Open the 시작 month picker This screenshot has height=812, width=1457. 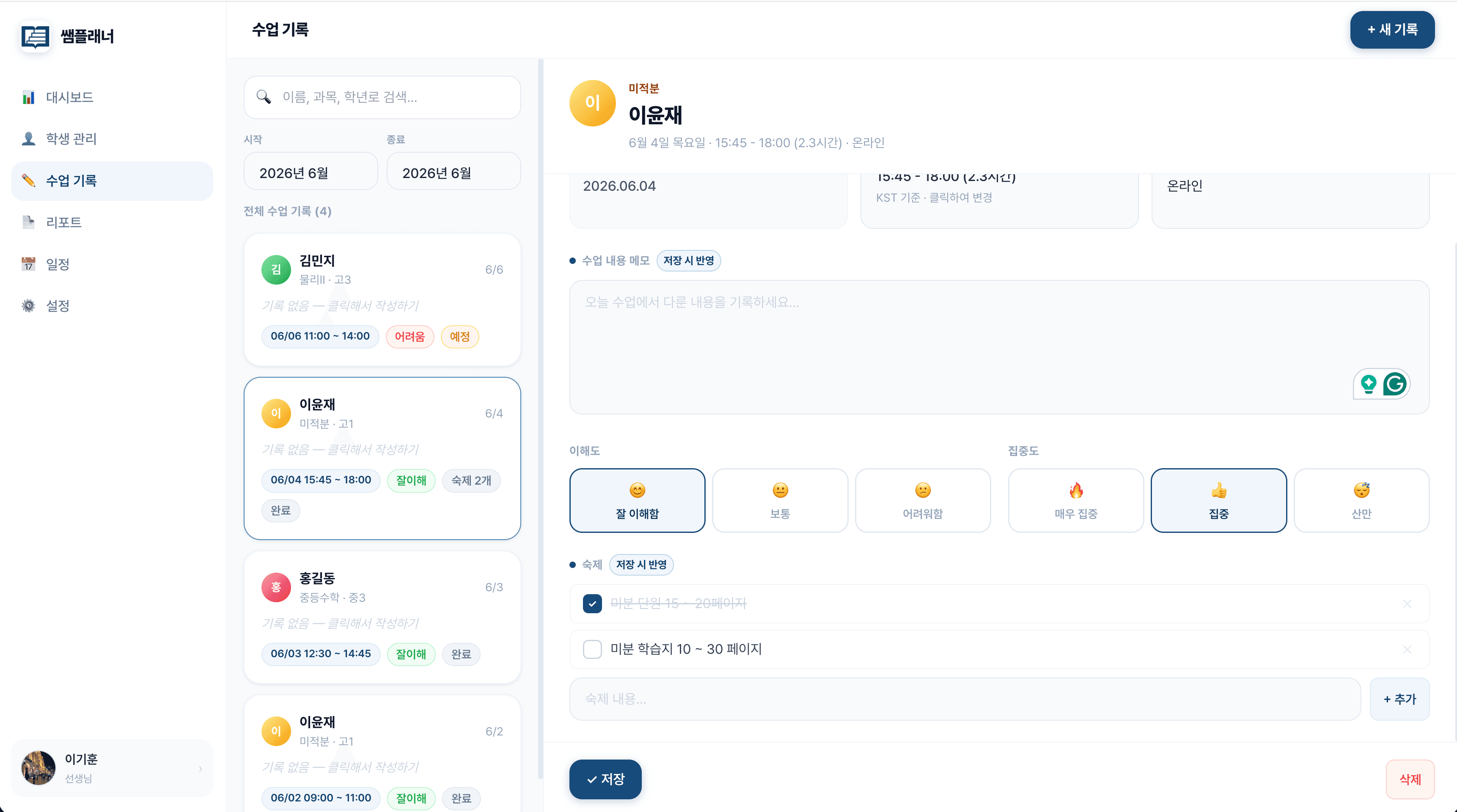(311, 171)
